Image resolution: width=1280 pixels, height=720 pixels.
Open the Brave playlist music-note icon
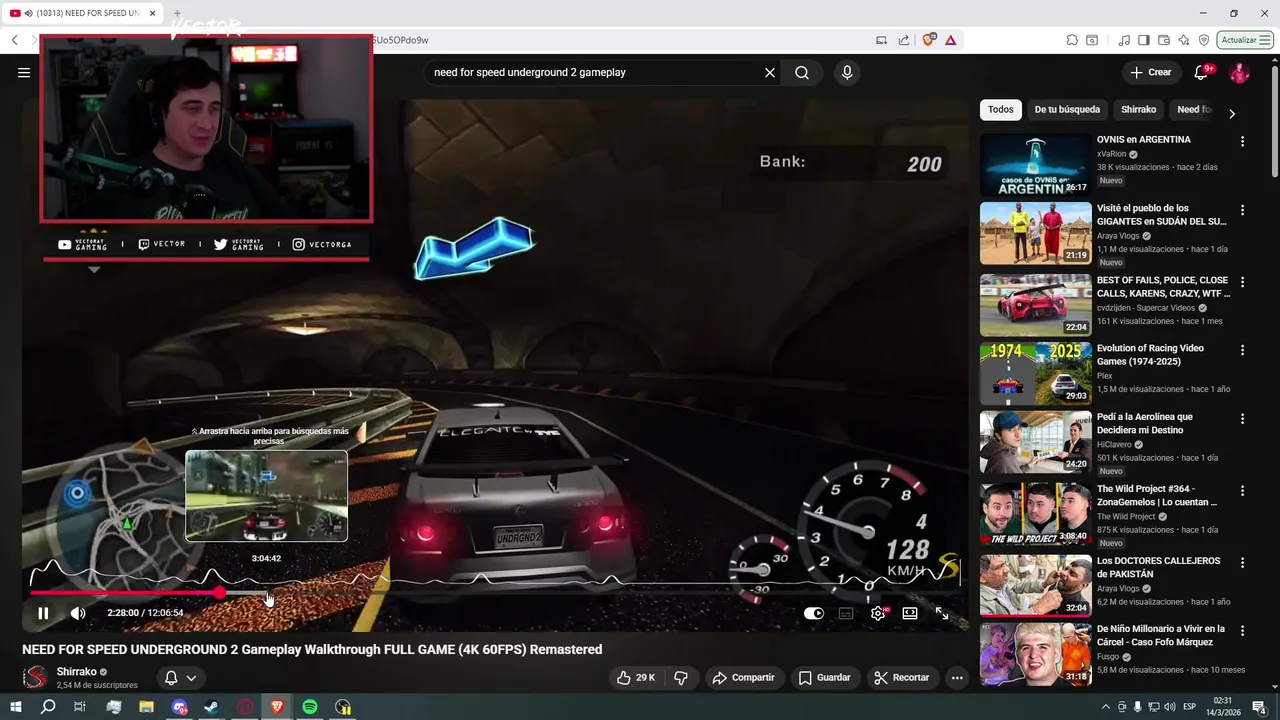[1124, 40]
